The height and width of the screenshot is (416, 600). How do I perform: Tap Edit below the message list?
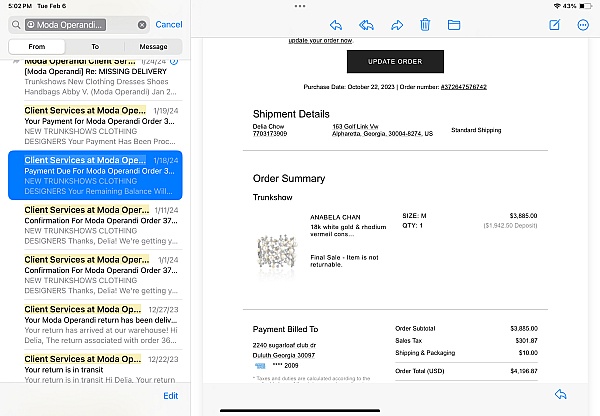pyautogui.click(x=171, y=396)
